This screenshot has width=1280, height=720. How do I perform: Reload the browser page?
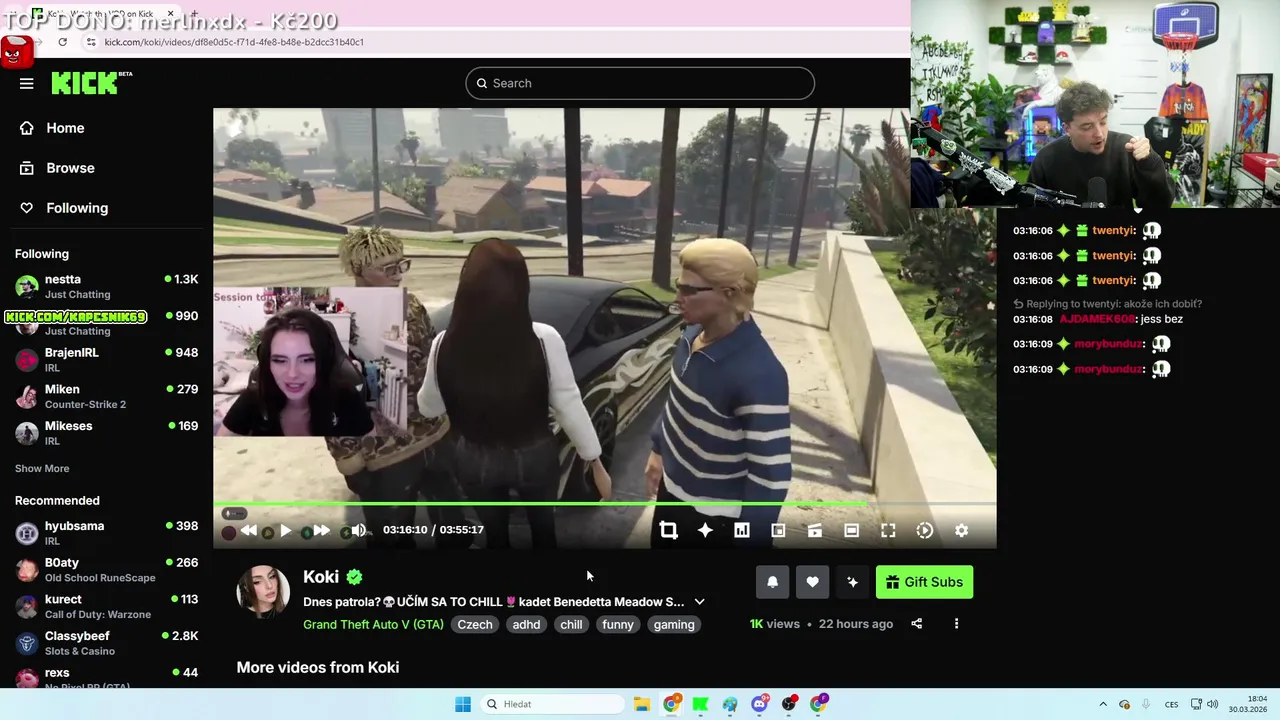tap(62, 42)
